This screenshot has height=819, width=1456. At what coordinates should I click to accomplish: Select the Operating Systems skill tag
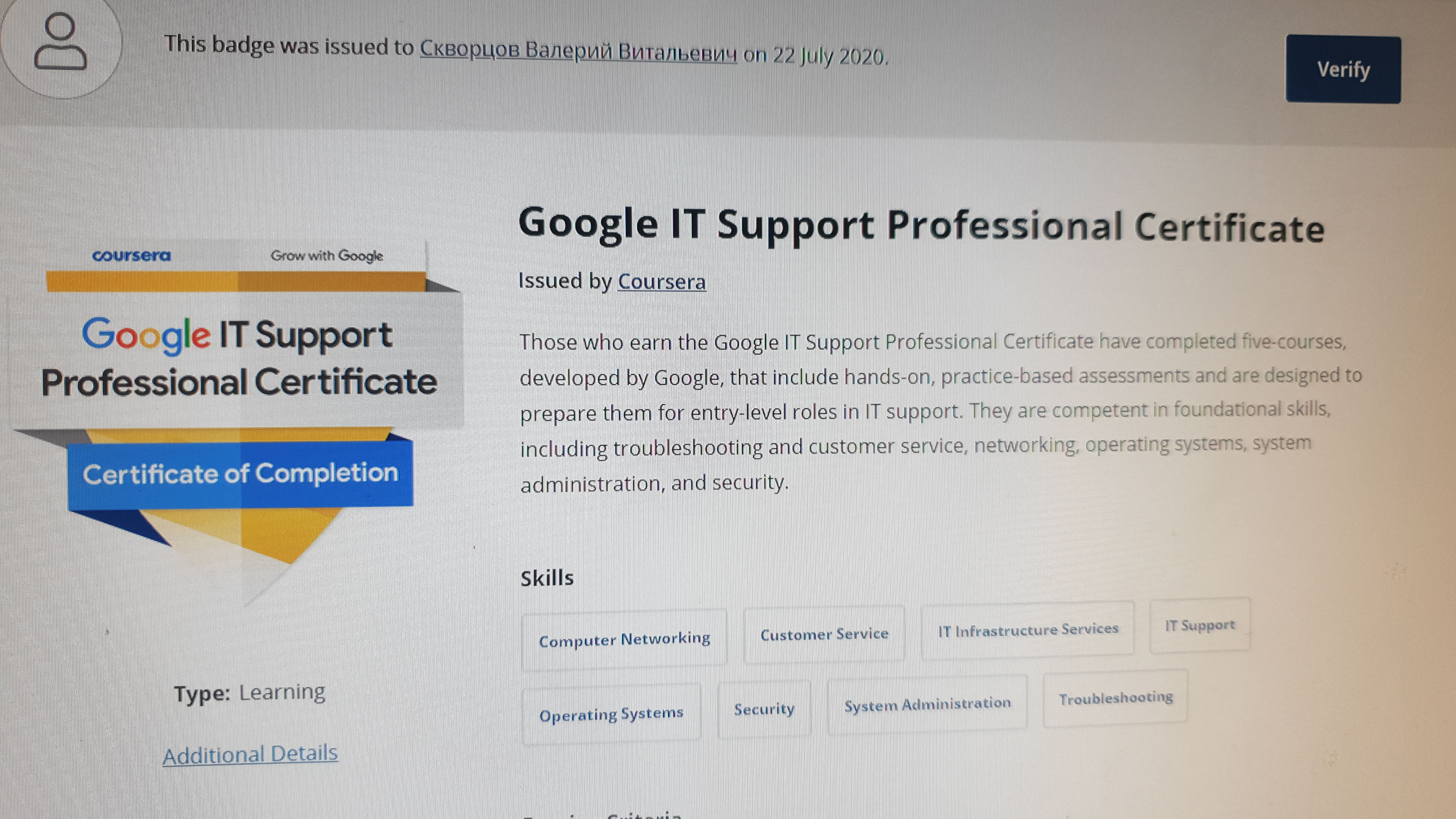coord(611,714)
